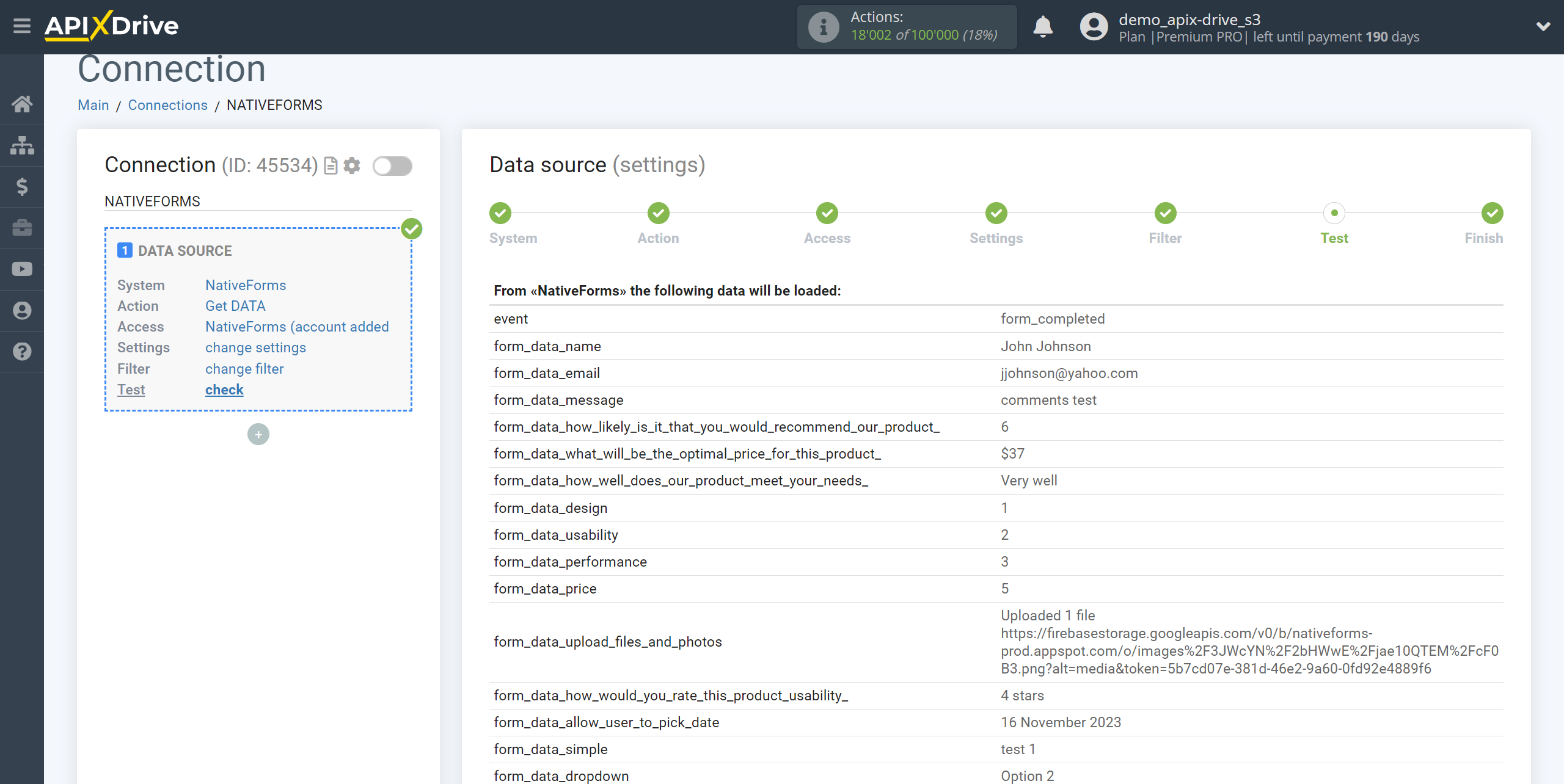Click the gear settings icon for connection
Image resolution: width=1564 pixels, height=784 pixels.
coord(353,167)
